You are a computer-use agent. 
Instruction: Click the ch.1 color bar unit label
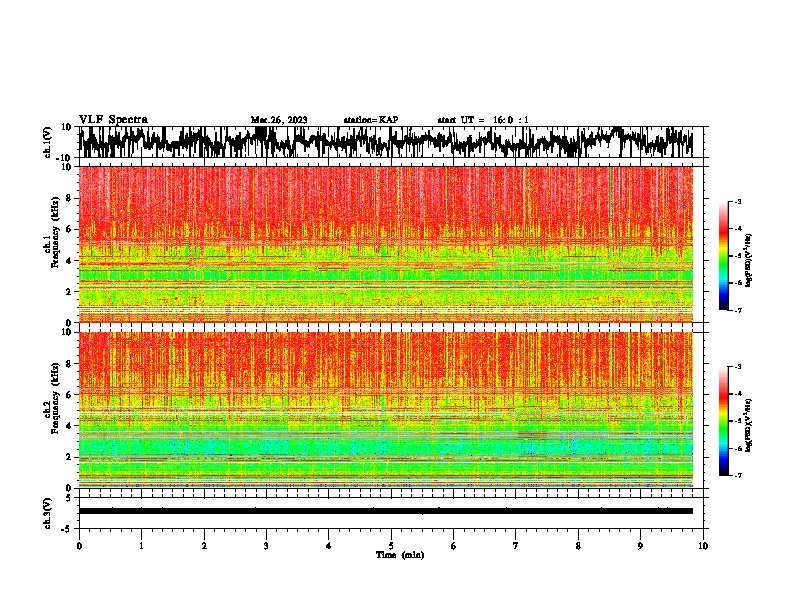point(749,261)
